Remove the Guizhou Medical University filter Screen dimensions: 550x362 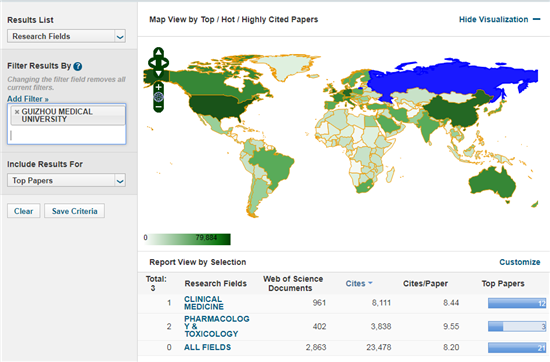16,112
